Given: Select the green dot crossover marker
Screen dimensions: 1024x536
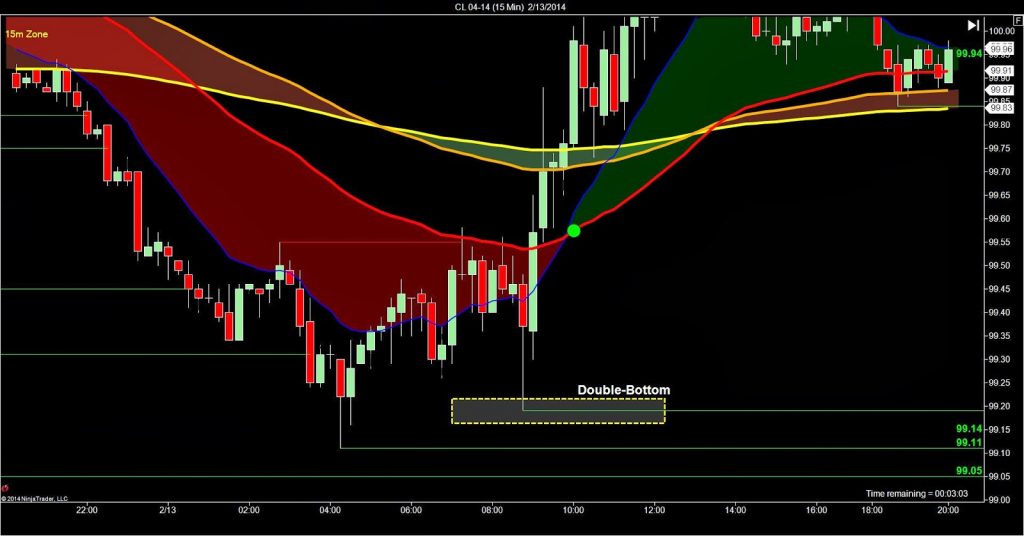Looking at the screenshot, I should pos(573,230).
